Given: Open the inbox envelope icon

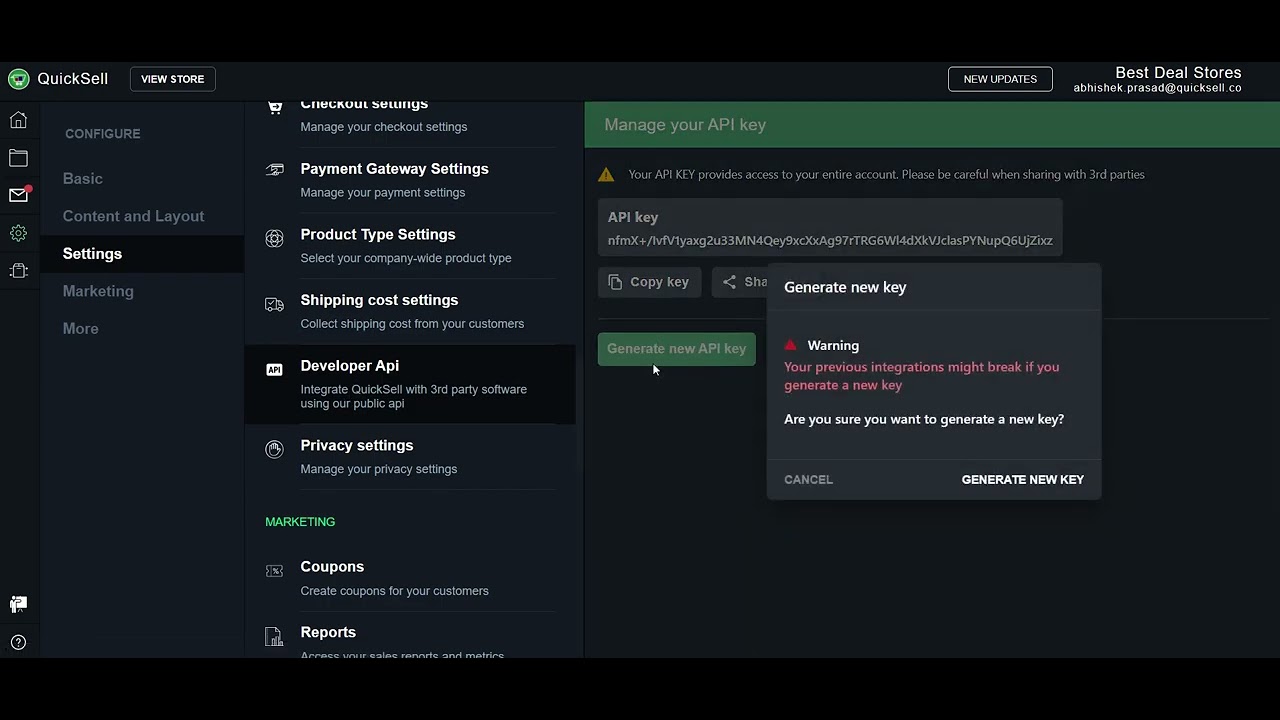Looking at the screenshot, I should [x=18, y=195].
